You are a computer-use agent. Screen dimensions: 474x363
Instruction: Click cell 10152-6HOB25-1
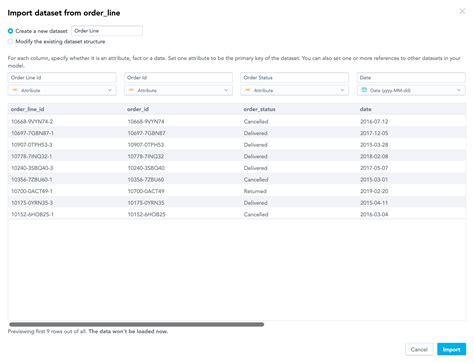32,214
